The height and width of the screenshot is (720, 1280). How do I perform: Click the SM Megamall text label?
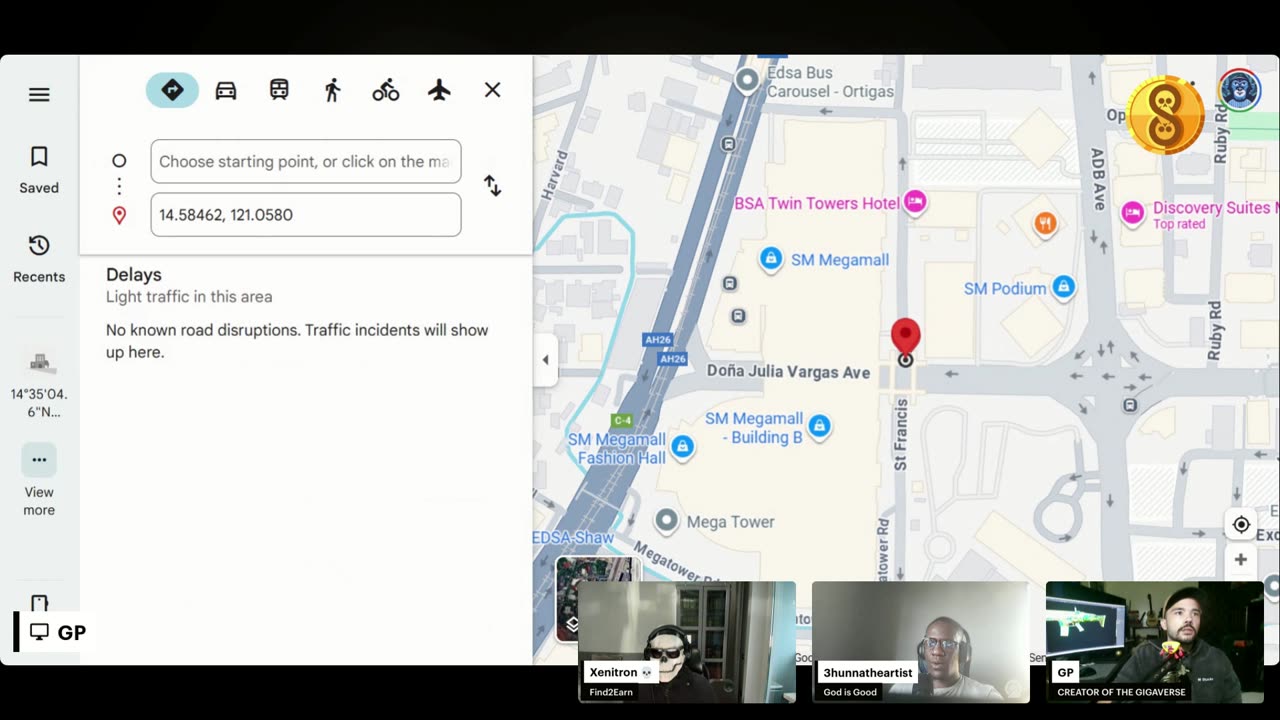tap(840, 260)
